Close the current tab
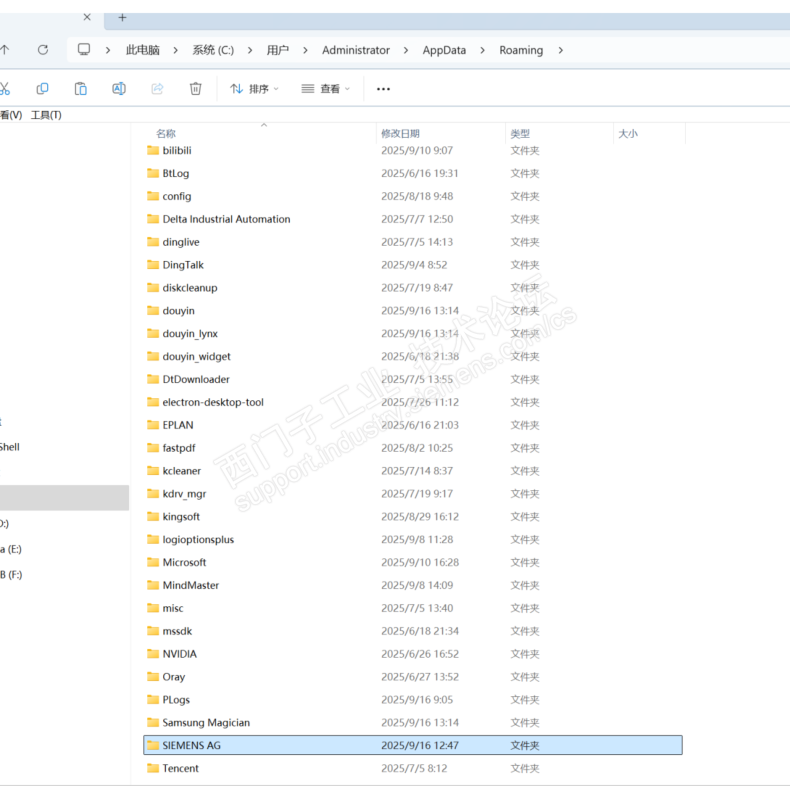The height and width of the screenshot is (786, 790). pos(87,17)
